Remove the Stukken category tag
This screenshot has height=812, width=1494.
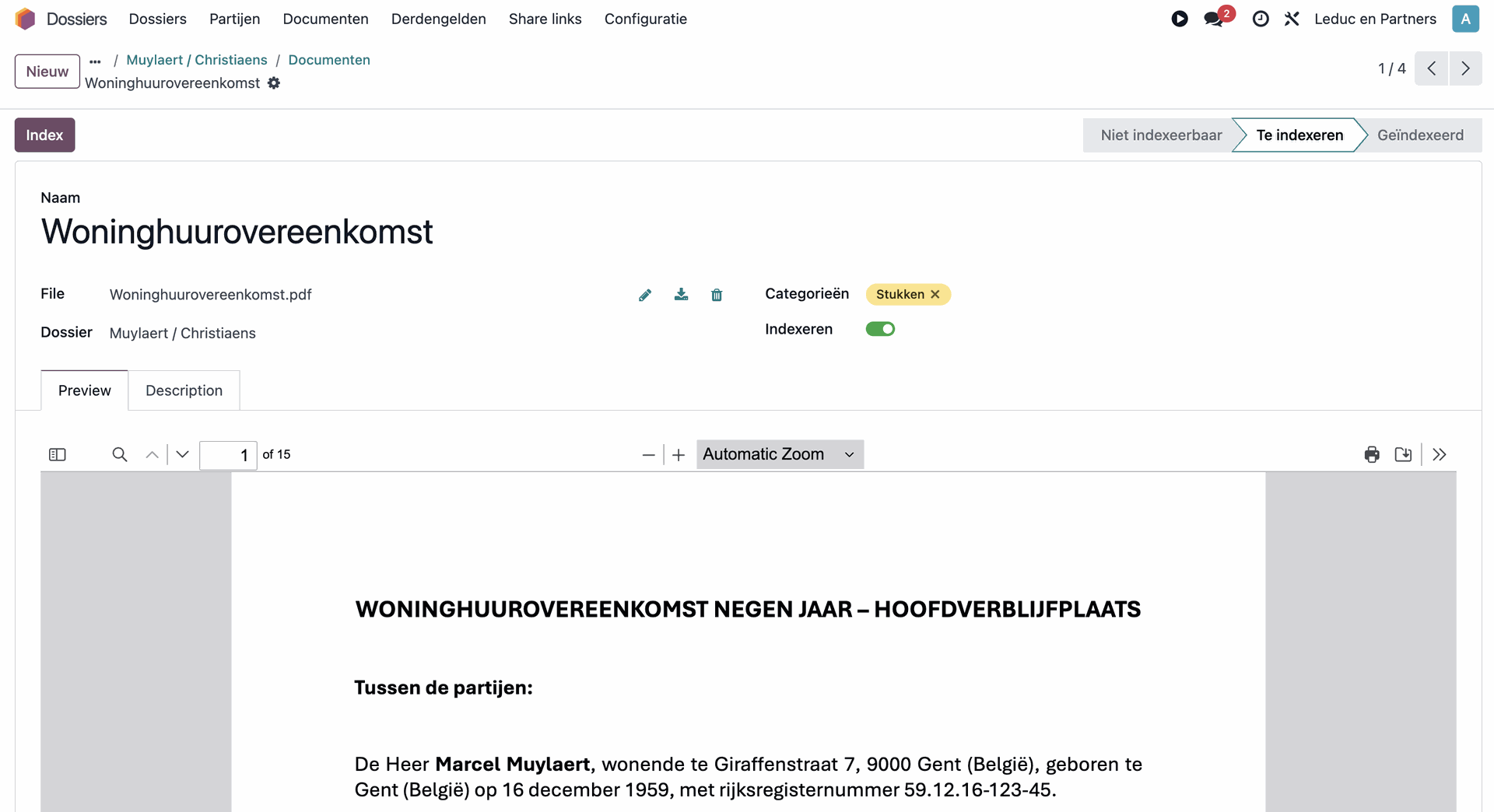click(935, 294)
